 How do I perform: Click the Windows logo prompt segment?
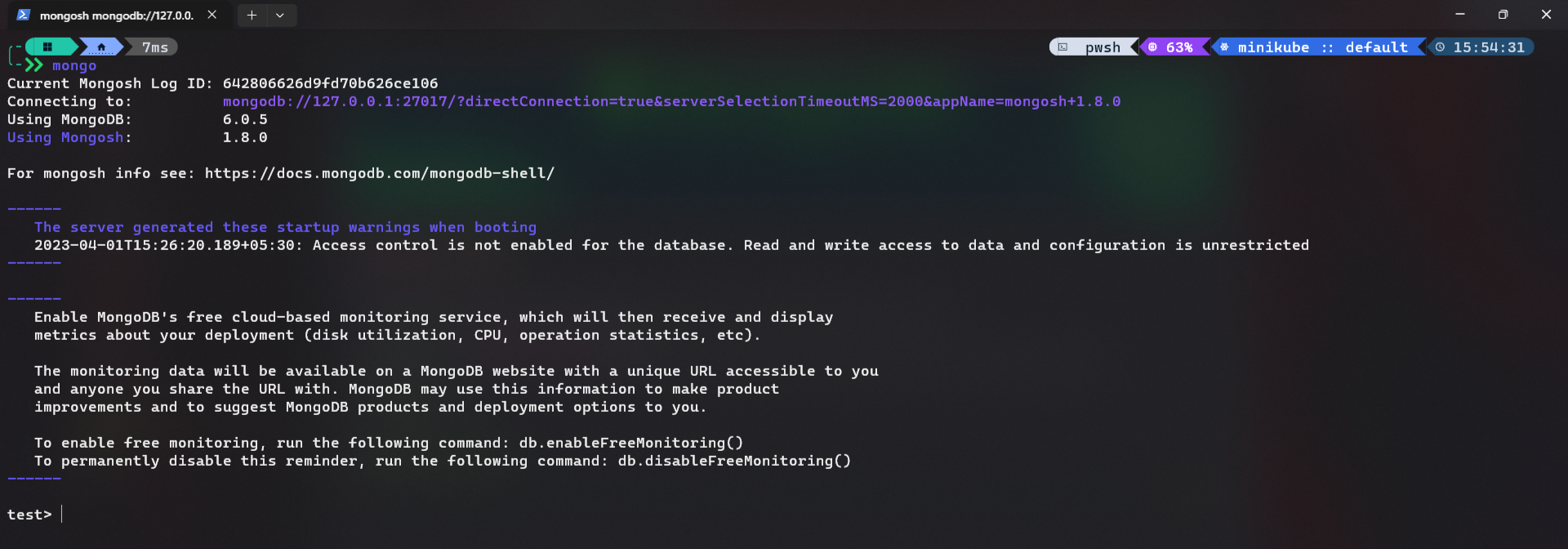(48, 47)
